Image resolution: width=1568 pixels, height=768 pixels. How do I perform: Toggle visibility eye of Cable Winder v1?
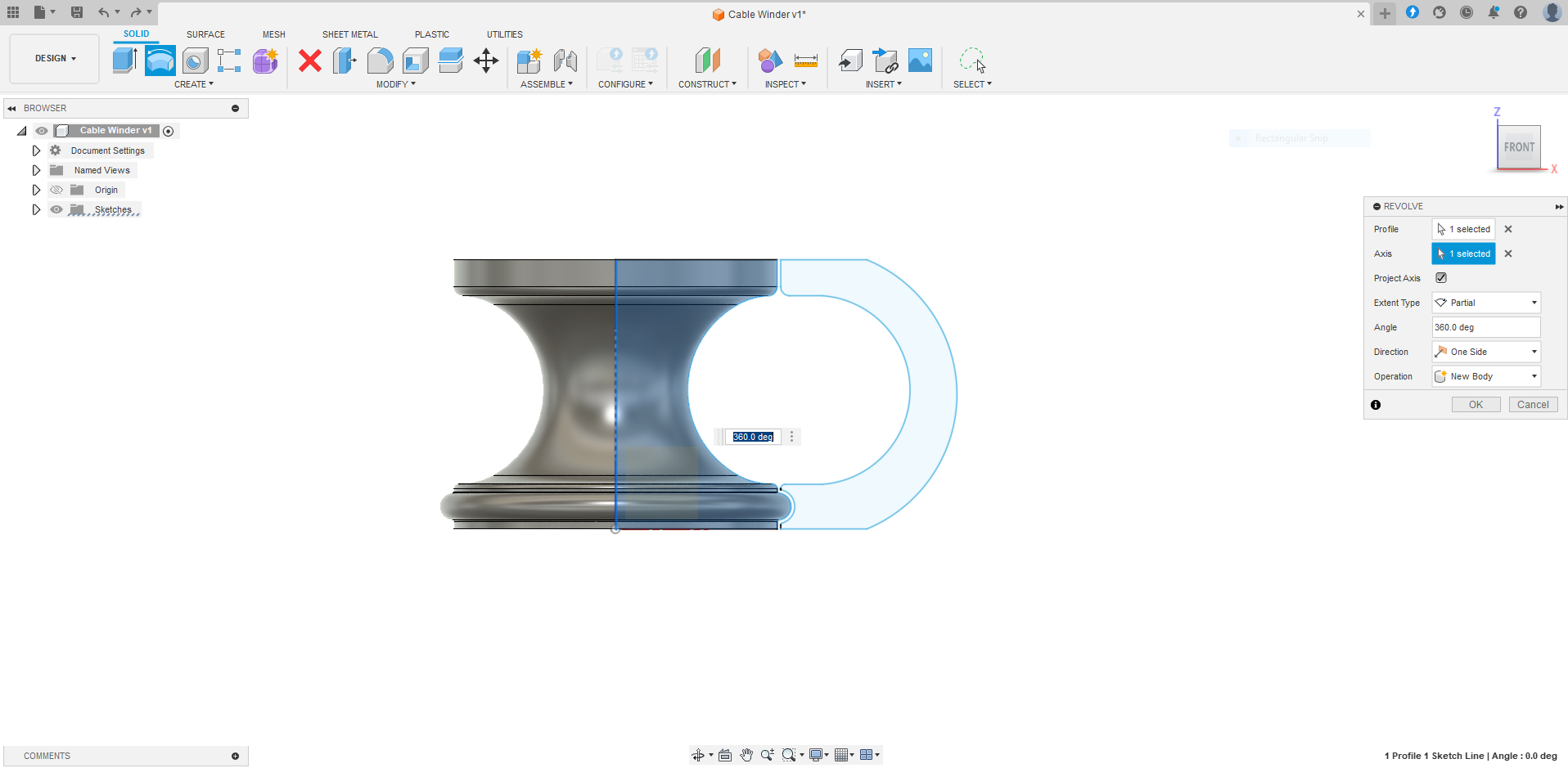tap(42, 131)
